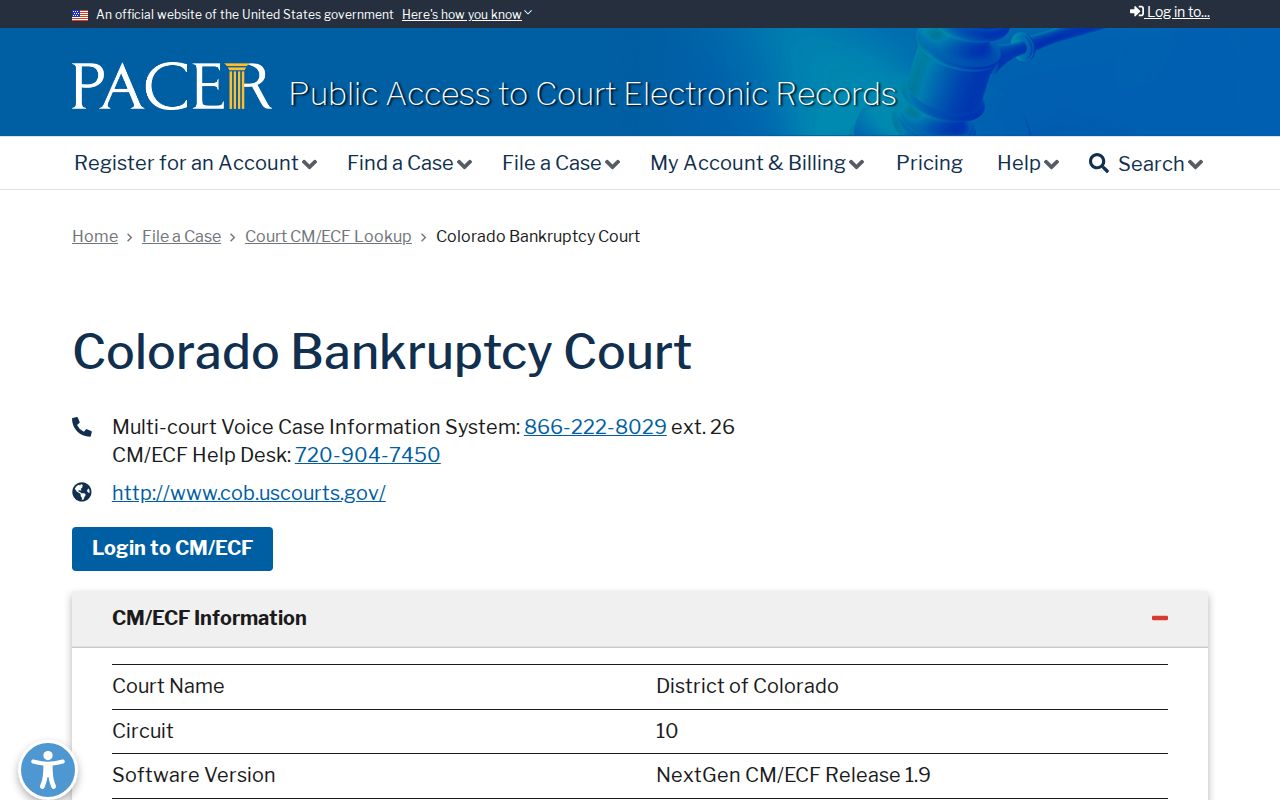Open Find a Case dropdown menu
The width and height of the screenshot is (1280, 800).
pyautogui.click(x=409, y=163)
